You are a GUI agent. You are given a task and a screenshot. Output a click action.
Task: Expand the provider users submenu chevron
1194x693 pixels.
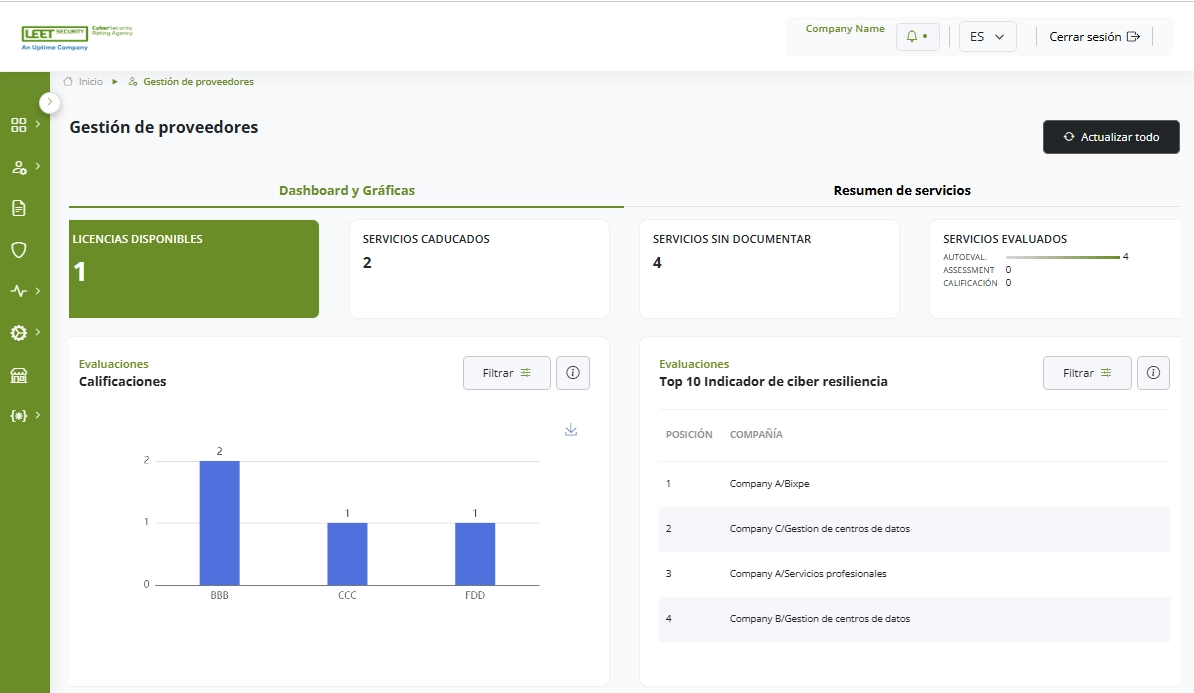[x=37, y=166]
